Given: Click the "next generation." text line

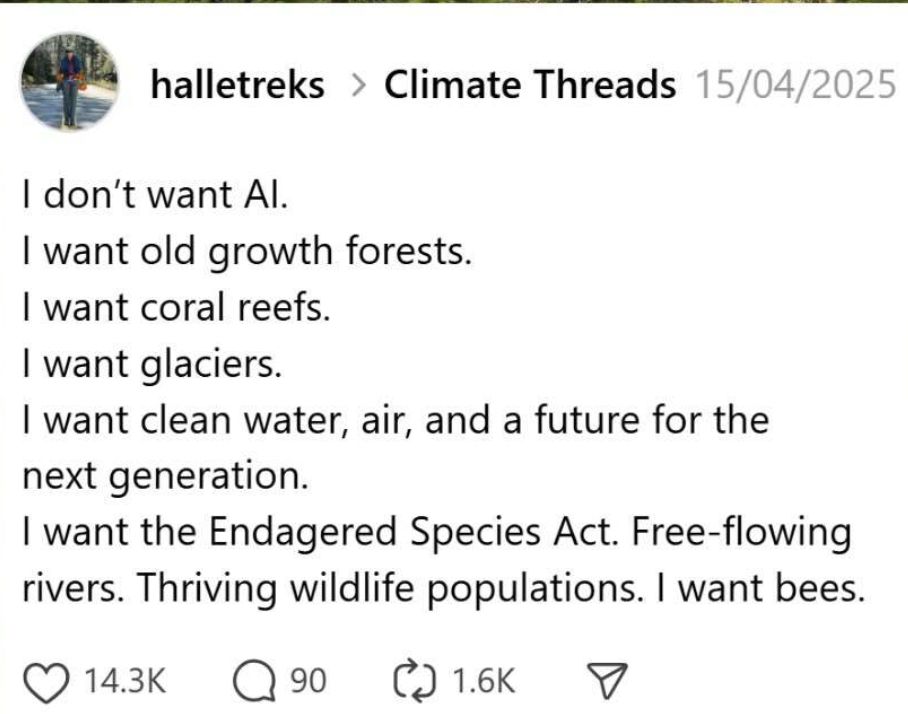Looking at the screenshot, I should (165, 477).
